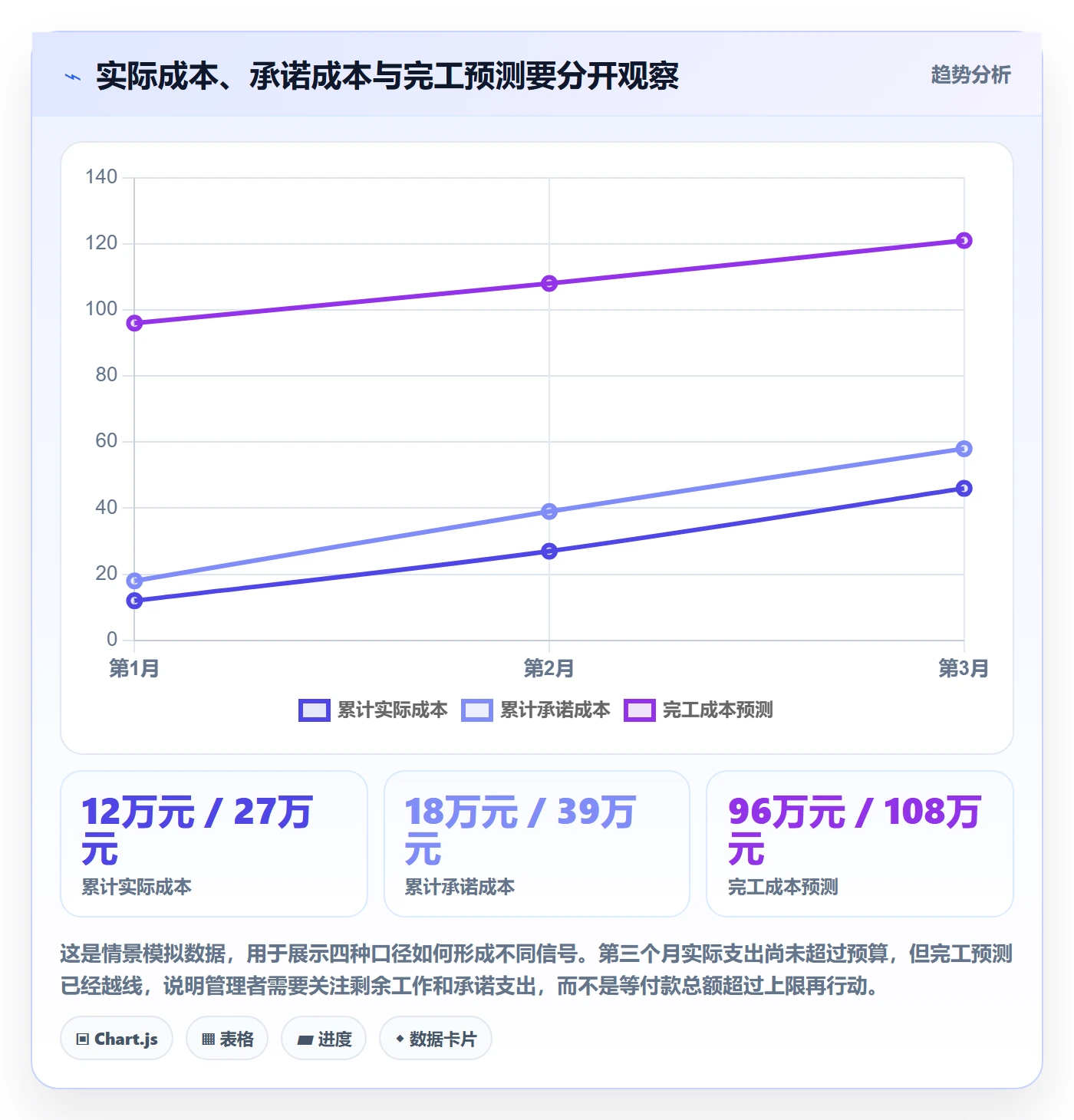Click the 第3月 x-axis label
The height and width of the screenshot is (1120, 1074).
964,668
